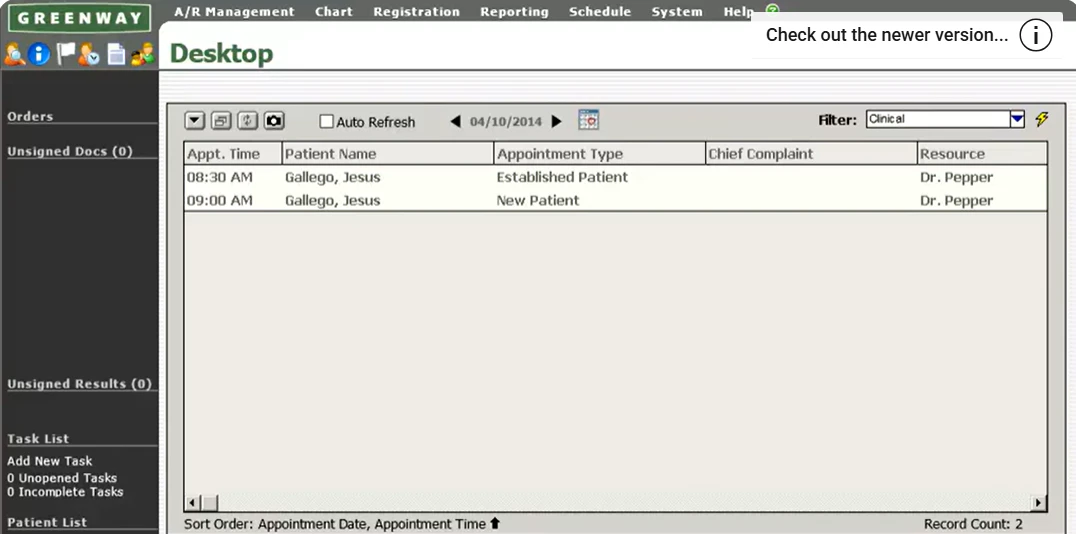Sort by Patient Name column header

coord(388,154)
